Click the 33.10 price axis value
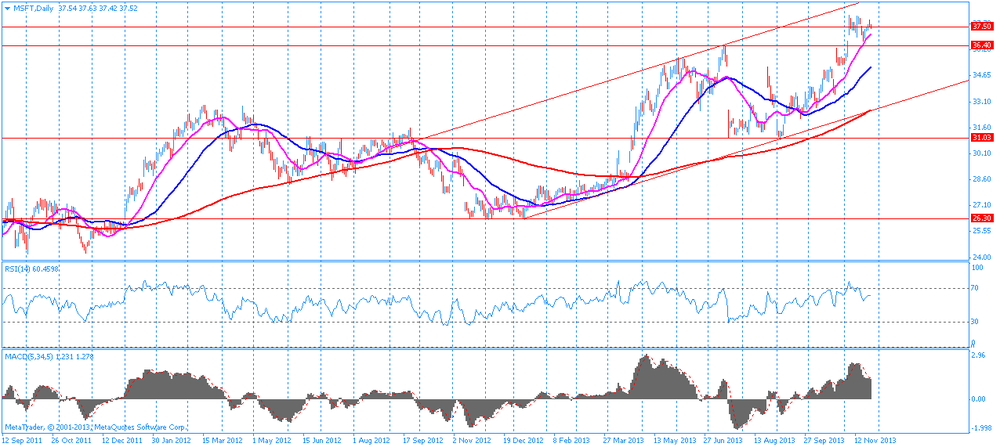1000x447 pixels. click(x=981, y=101)
